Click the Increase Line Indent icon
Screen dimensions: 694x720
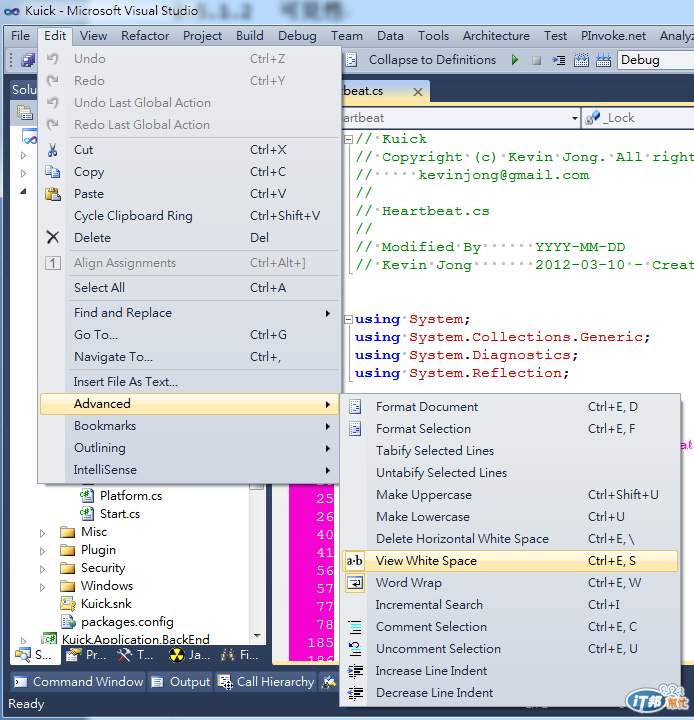coord(355,671)
